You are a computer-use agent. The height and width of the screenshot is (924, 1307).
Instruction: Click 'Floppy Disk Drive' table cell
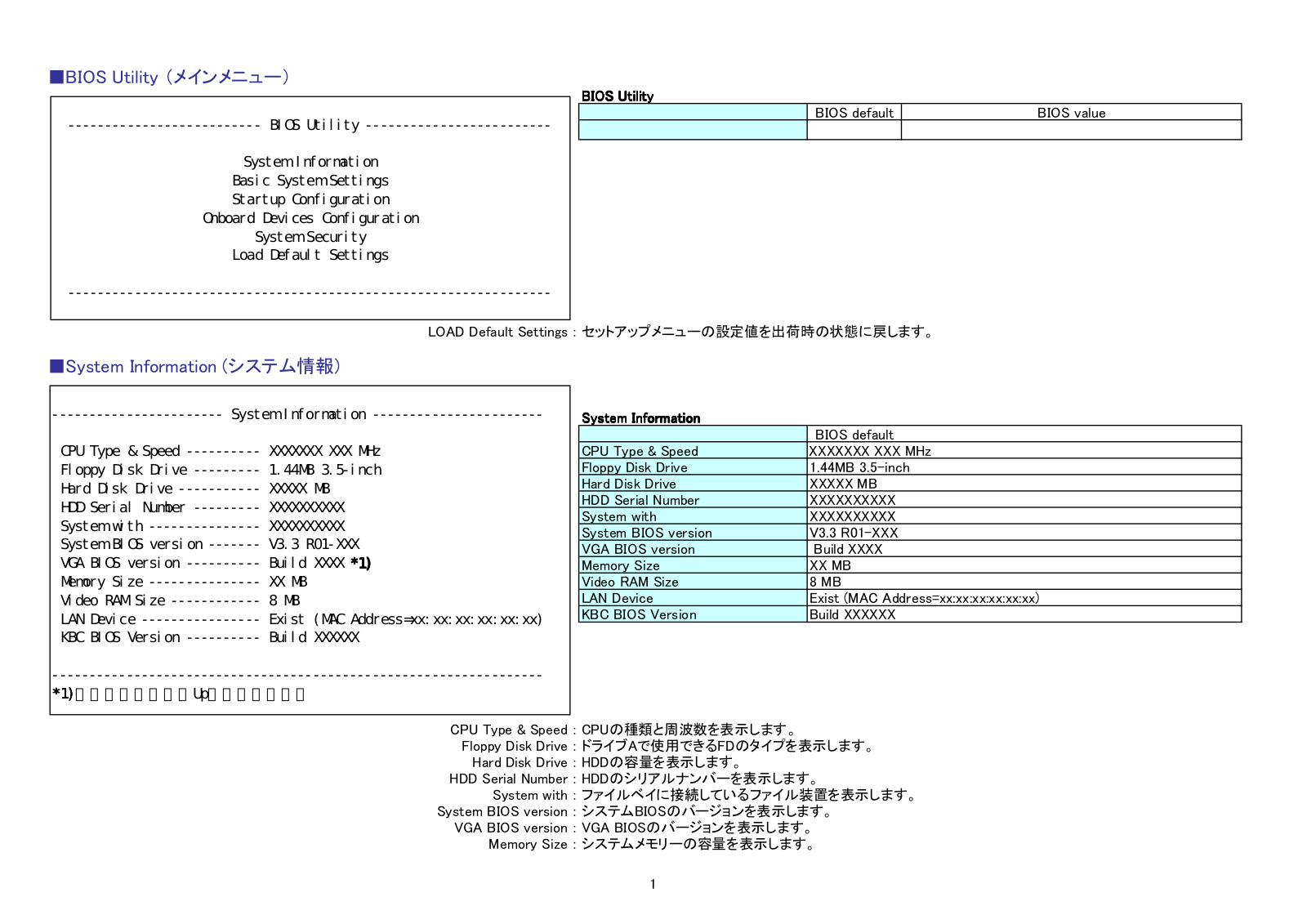click(x=693, y=467)
